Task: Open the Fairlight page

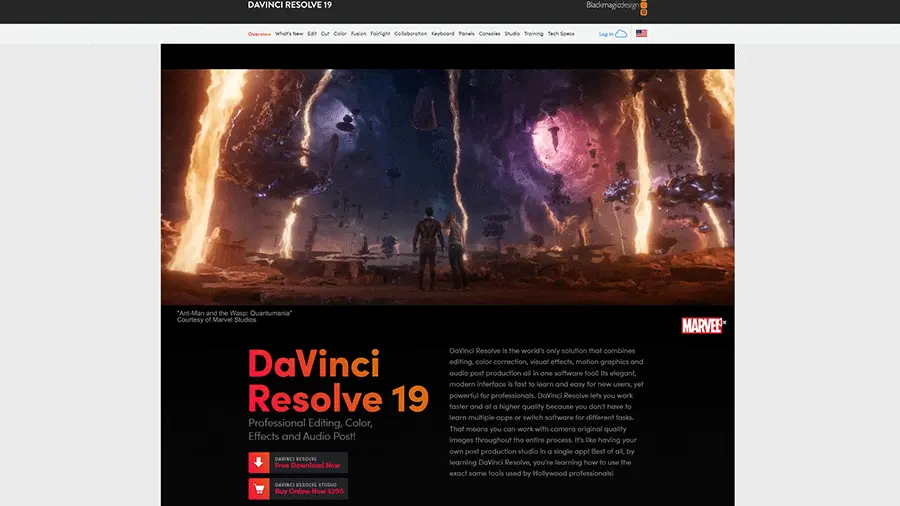Action: pyautogui.click(x=380, y=34)
